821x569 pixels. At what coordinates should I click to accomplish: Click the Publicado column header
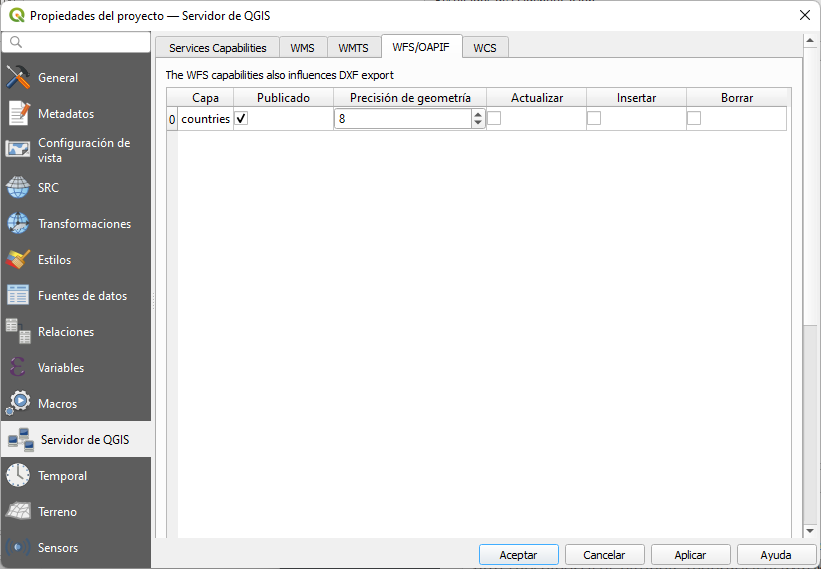[x=283, y=98]
